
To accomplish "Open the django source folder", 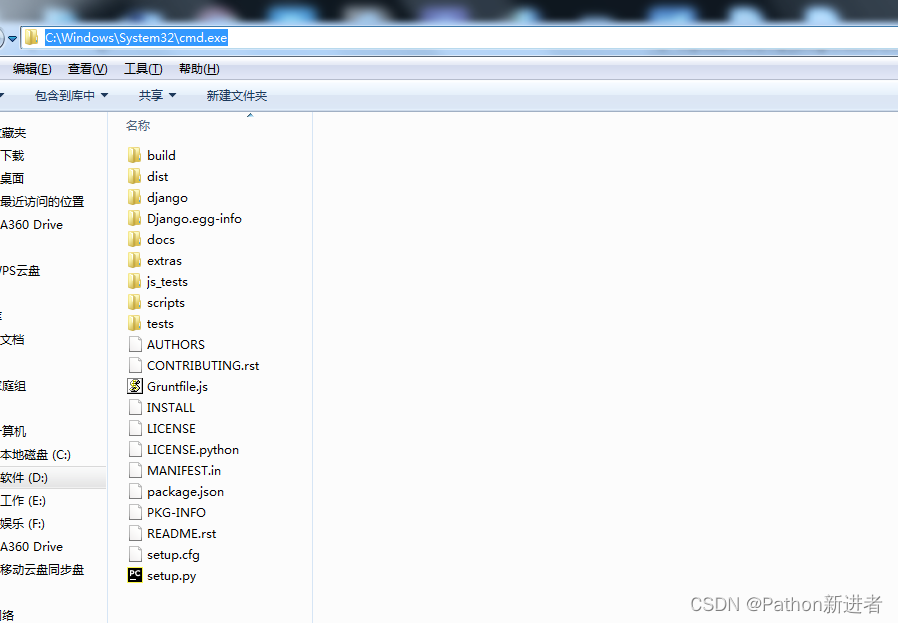I will click(x=166, y=197).
